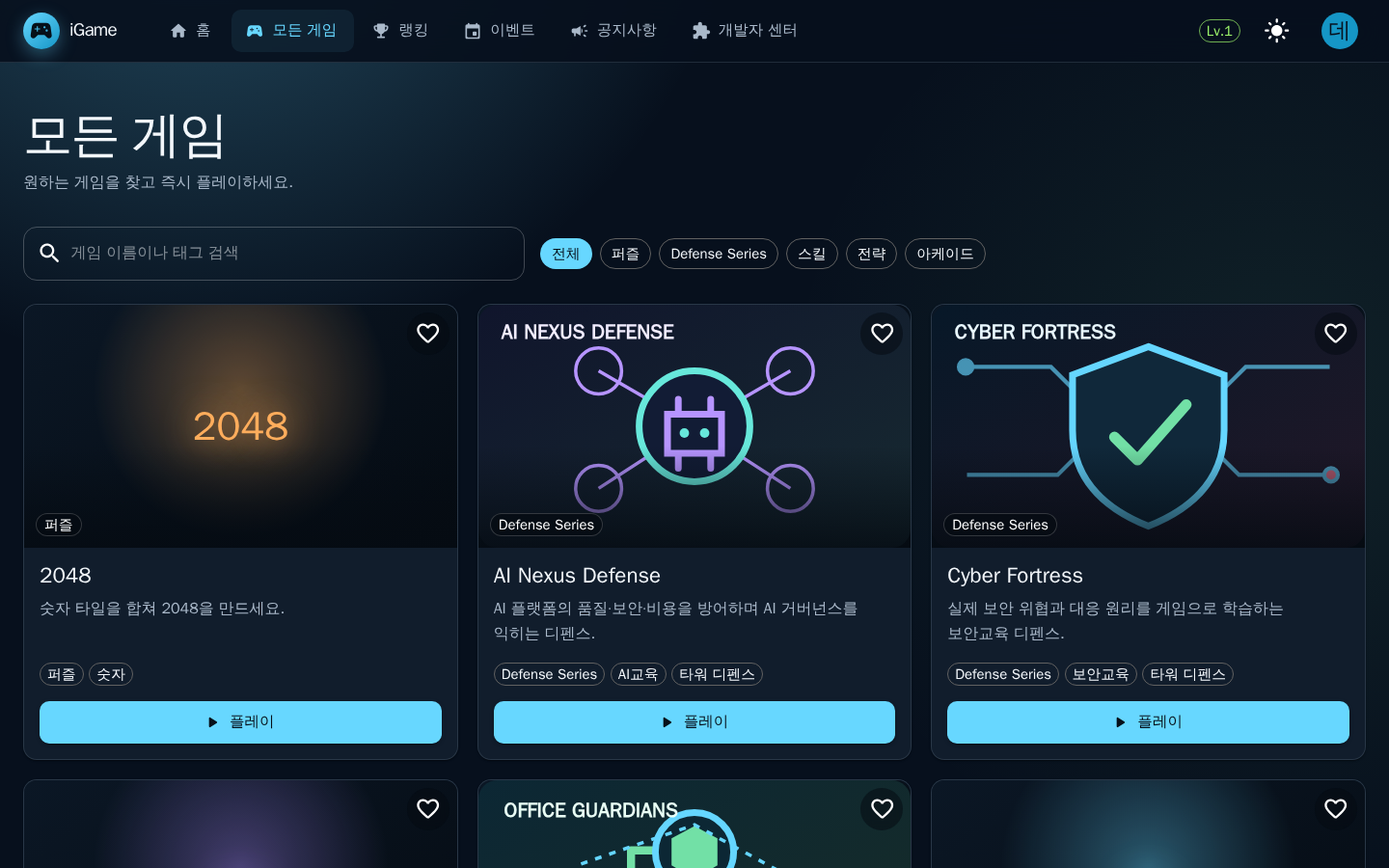Image resolution: width=1389 pixels, height=868 pixels.
Task: Play the 2048 game
Action: tap(240, 722)
